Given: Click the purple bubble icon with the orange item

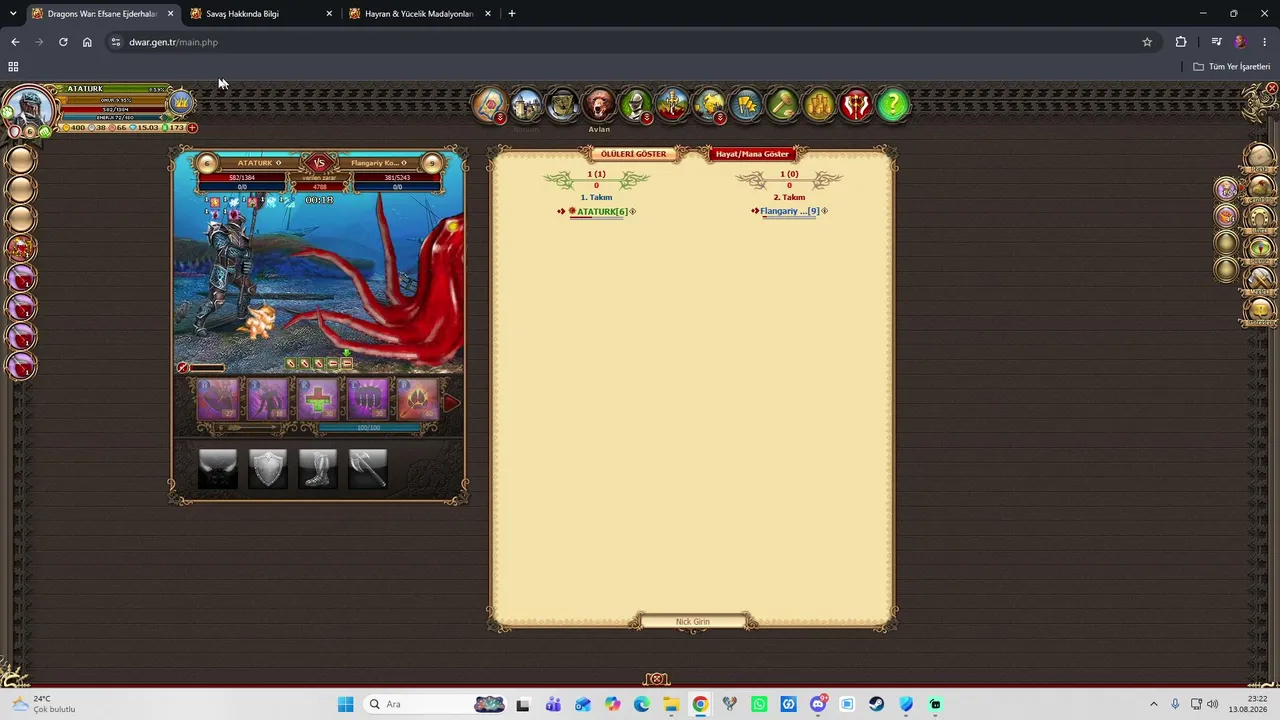Looking at the screenshot, I should pos(1226,215).
